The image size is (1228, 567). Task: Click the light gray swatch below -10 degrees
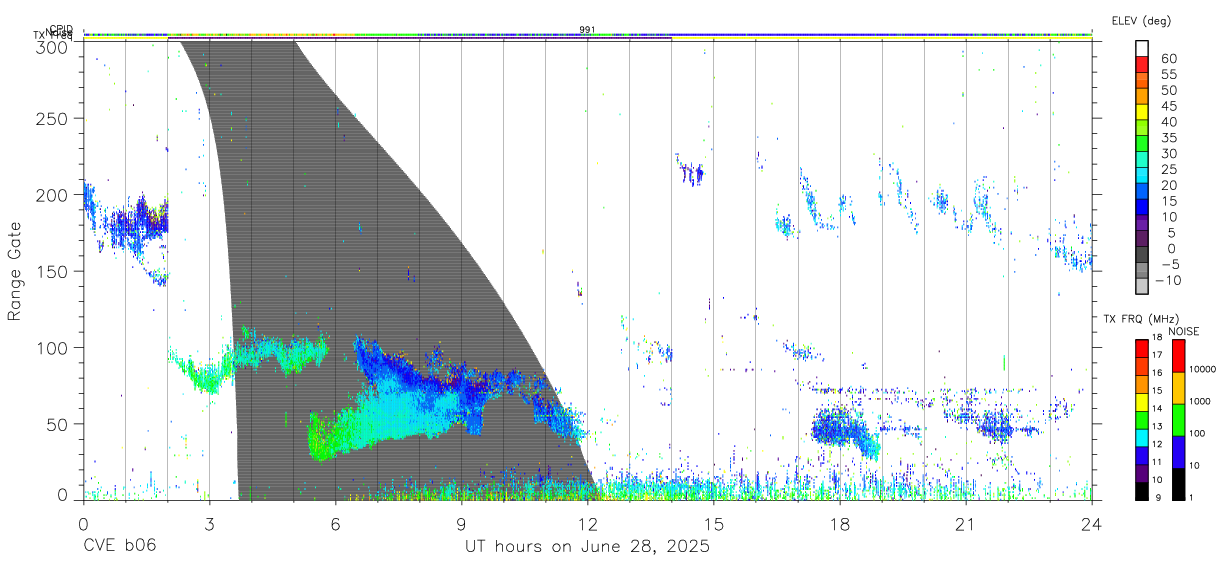1142,287
